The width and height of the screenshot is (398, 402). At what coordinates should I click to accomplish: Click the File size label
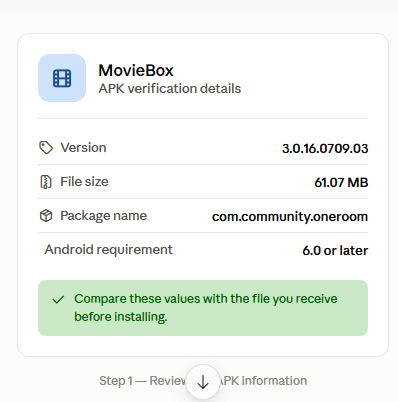[x=84, y=182]
